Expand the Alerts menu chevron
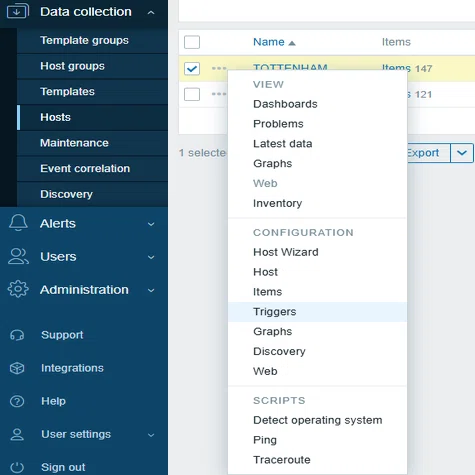475x475 pixels. point(151,224)
